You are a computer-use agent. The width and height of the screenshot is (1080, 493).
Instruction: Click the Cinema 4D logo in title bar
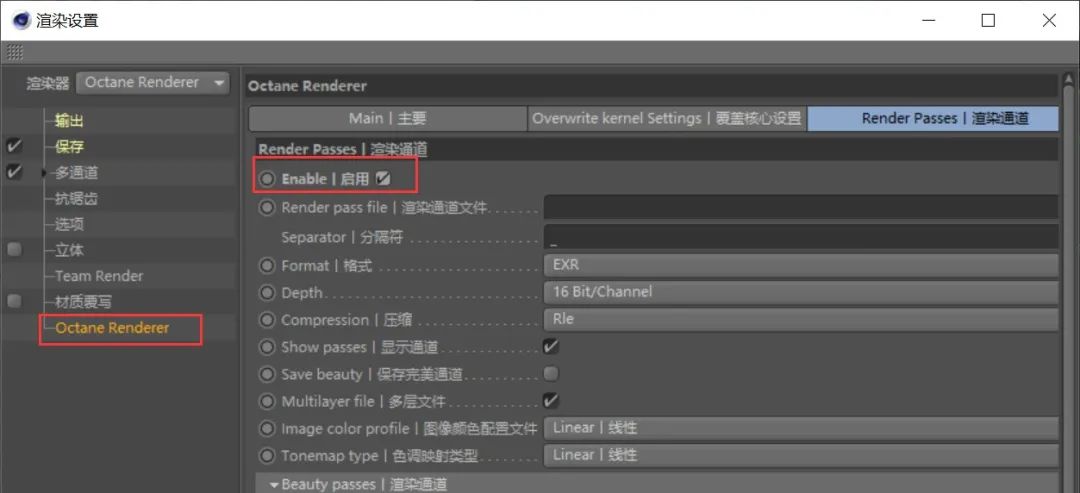click(21, 21)
